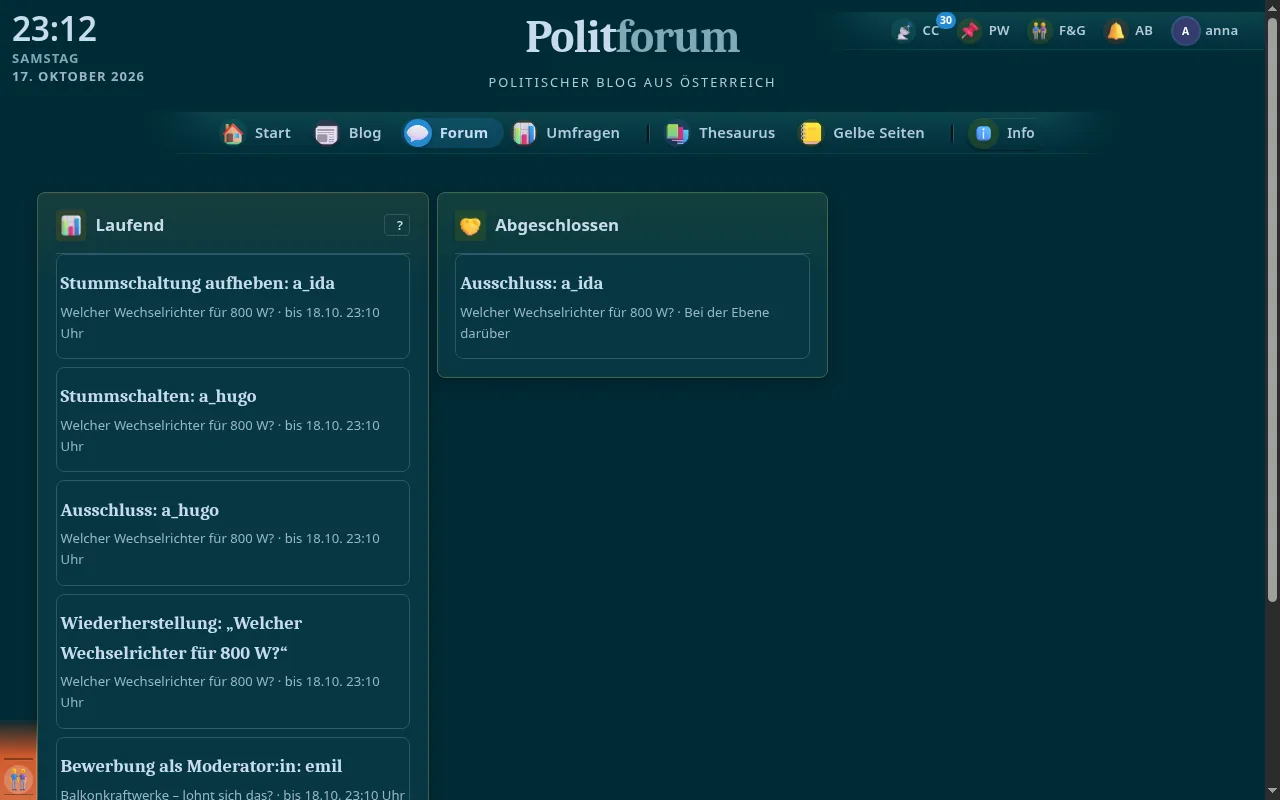Click the two-people icon in the orange sidebar
Screen dimensions: 1280x800
coord(18,778)
